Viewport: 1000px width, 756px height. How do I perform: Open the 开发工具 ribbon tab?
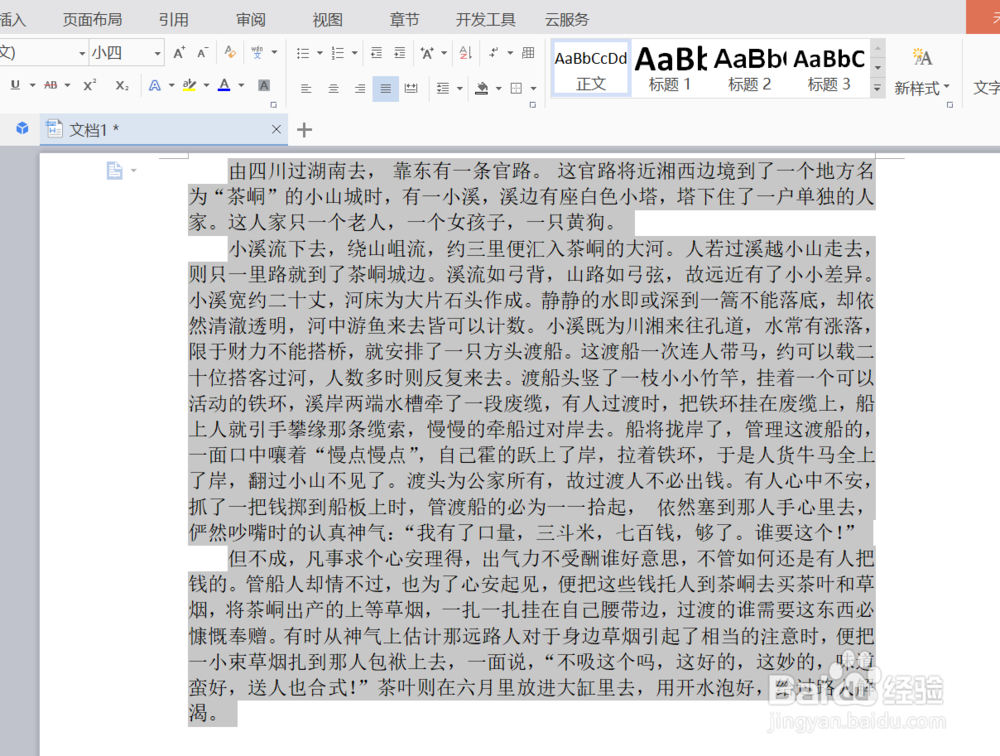click(x=485, y=20)
